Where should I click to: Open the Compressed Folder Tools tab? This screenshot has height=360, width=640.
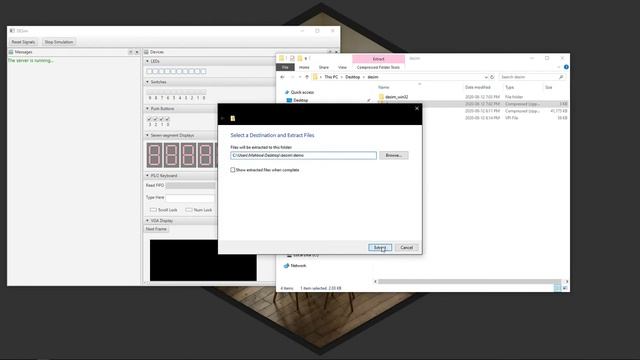tap(378, 67)
